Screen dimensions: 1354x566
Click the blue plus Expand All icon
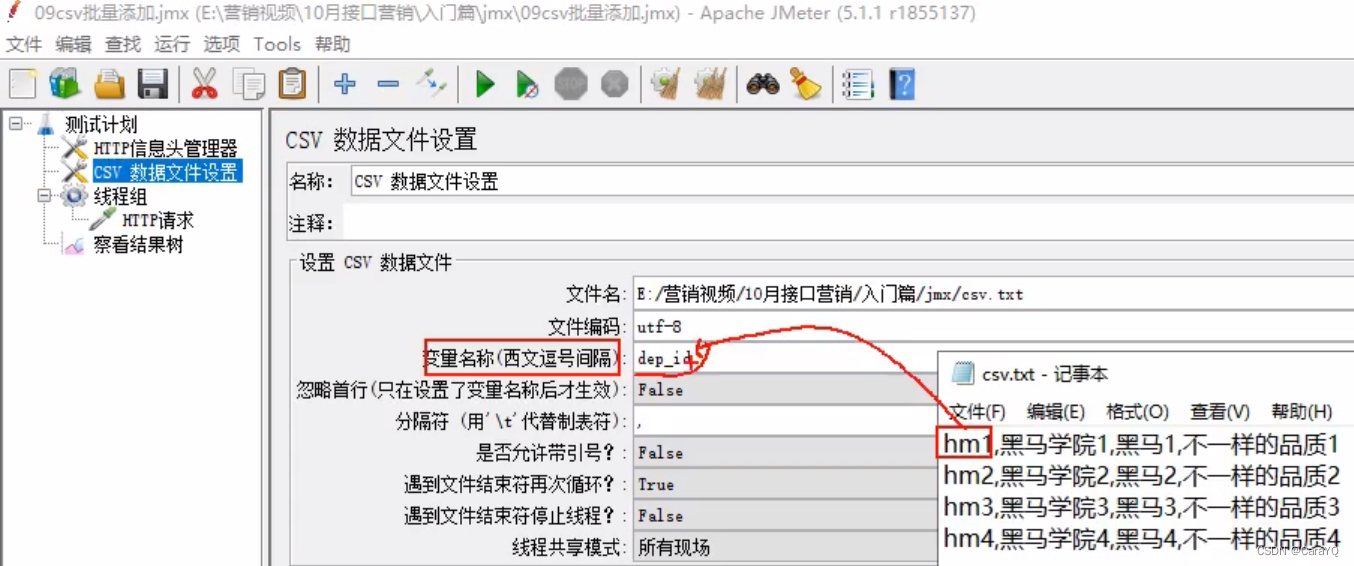click(345, 84)
